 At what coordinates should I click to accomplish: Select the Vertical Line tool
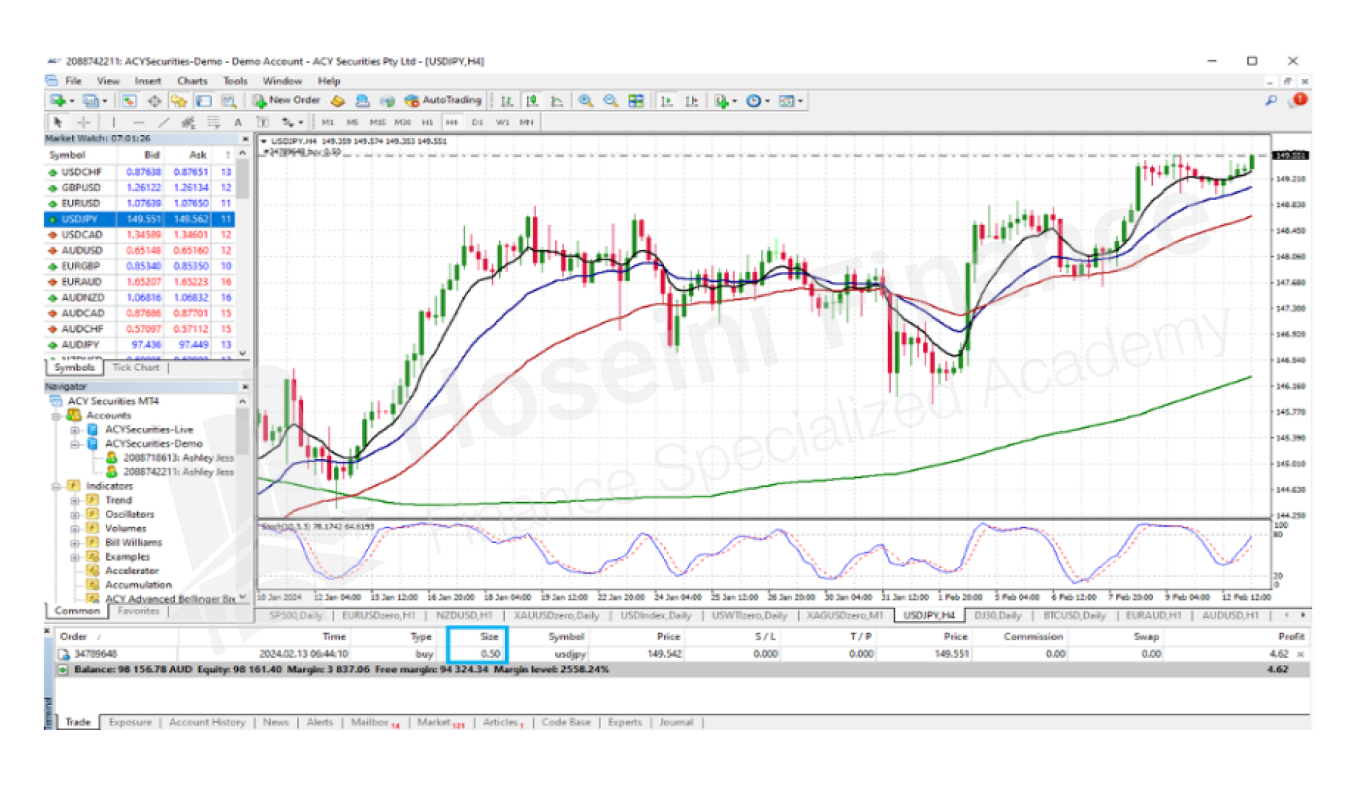114,122
